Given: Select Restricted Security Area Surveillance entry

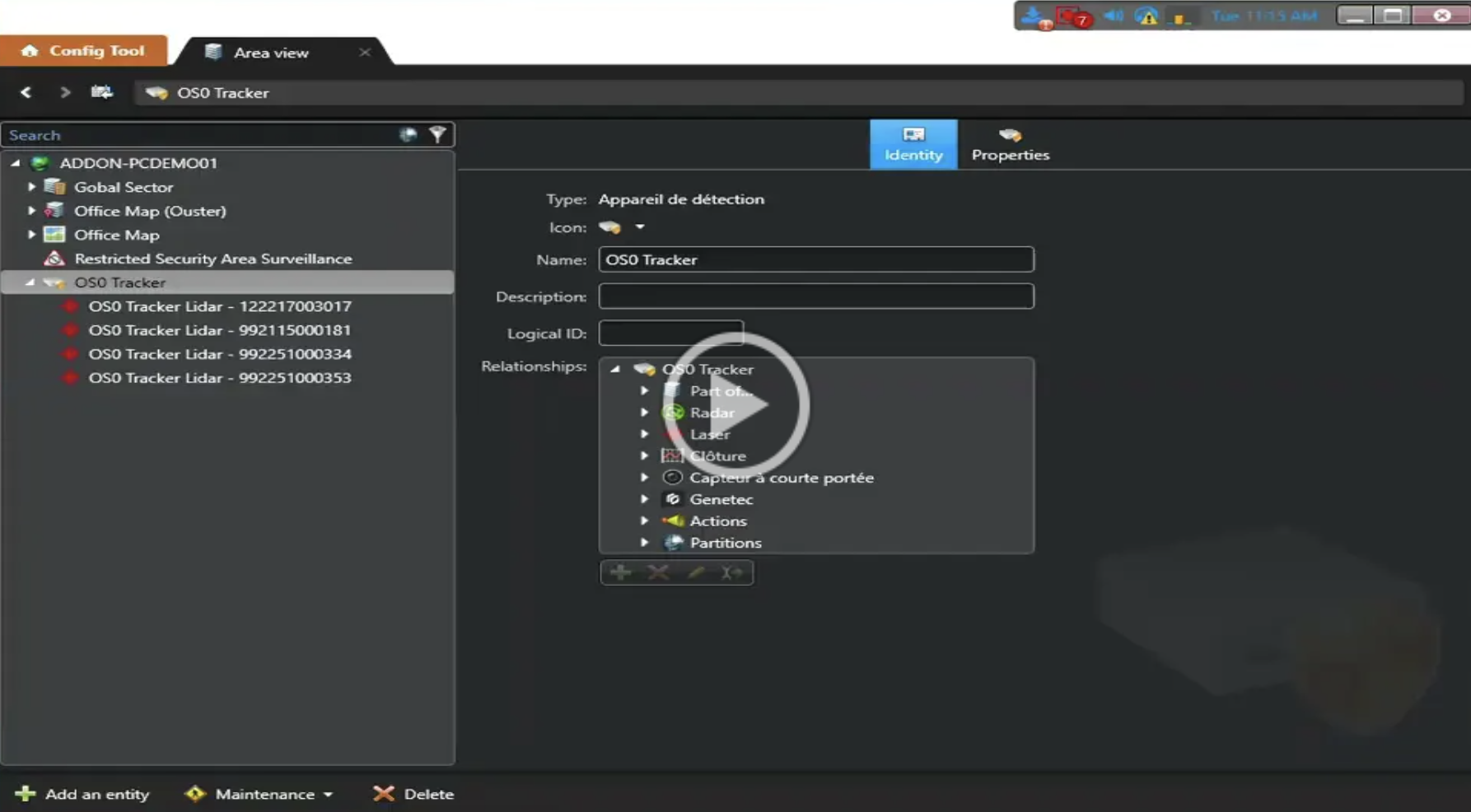Looking at the screenshot, I should [213, 259].
